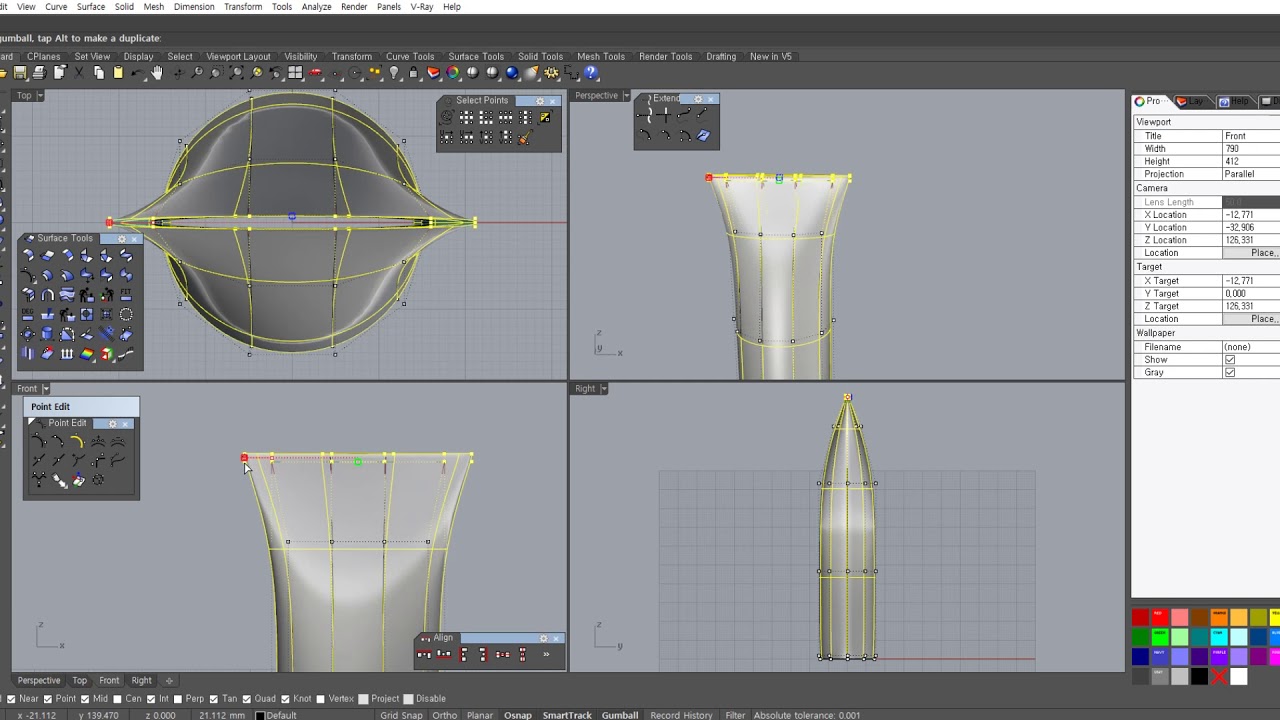Click the blue render sphere icon
1280x720 pixels.
[x=512, y=73]
